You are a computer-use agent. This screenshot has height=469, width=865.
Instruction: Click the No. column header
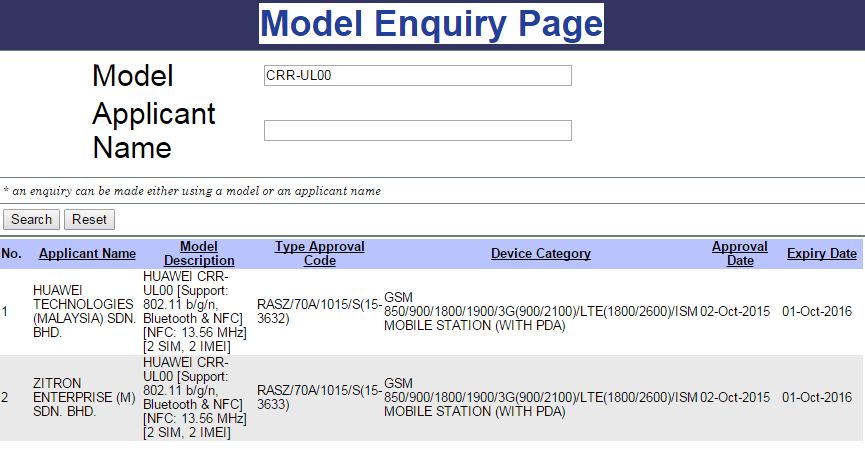(11, 254)
